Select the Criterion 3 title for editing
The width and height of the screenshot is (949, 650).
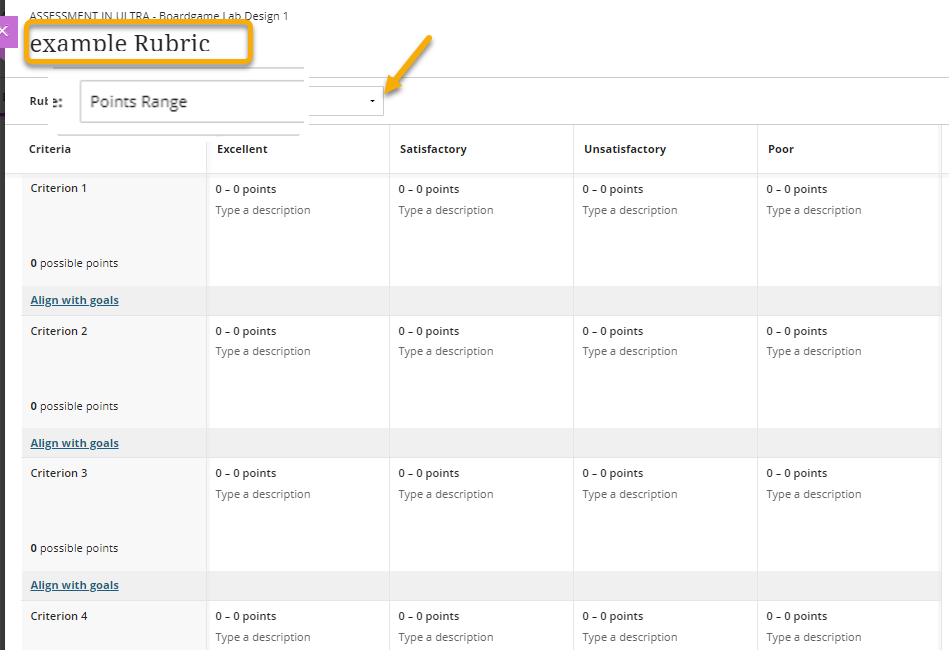(x=58, y=472)
